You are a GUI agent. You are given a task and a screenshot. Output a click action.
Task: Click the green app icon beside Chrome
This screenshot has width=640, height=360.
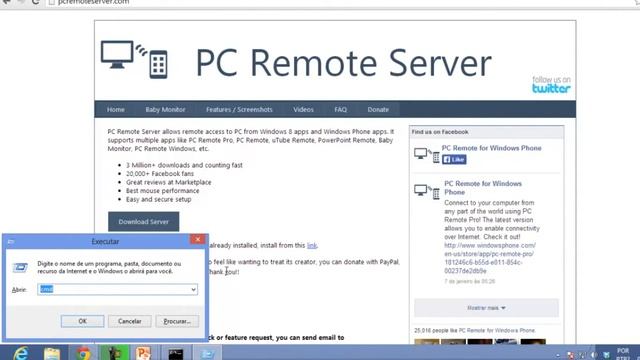[115, 353]
